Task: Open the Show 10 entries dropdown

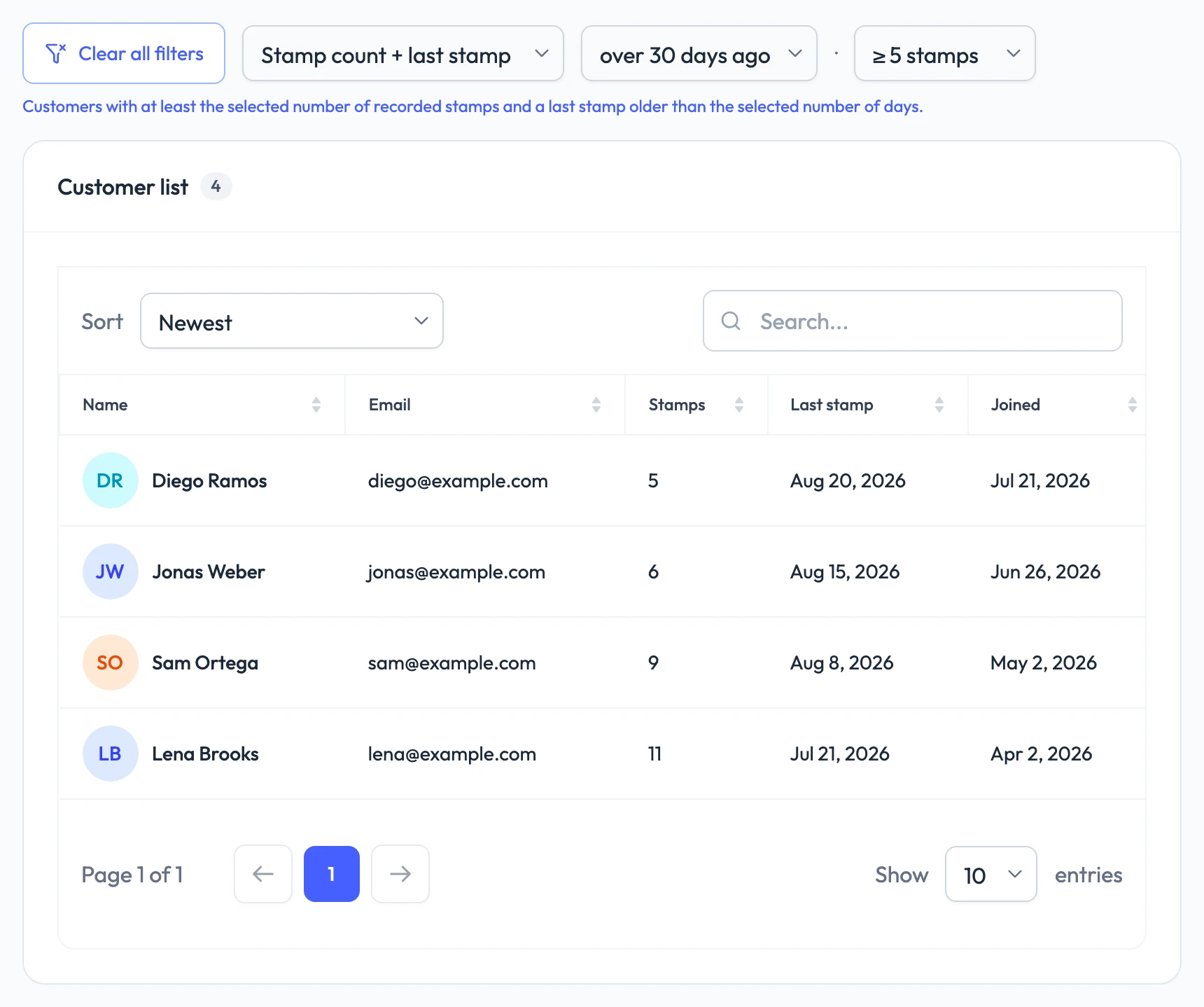Action: click(x=991, y=874)
